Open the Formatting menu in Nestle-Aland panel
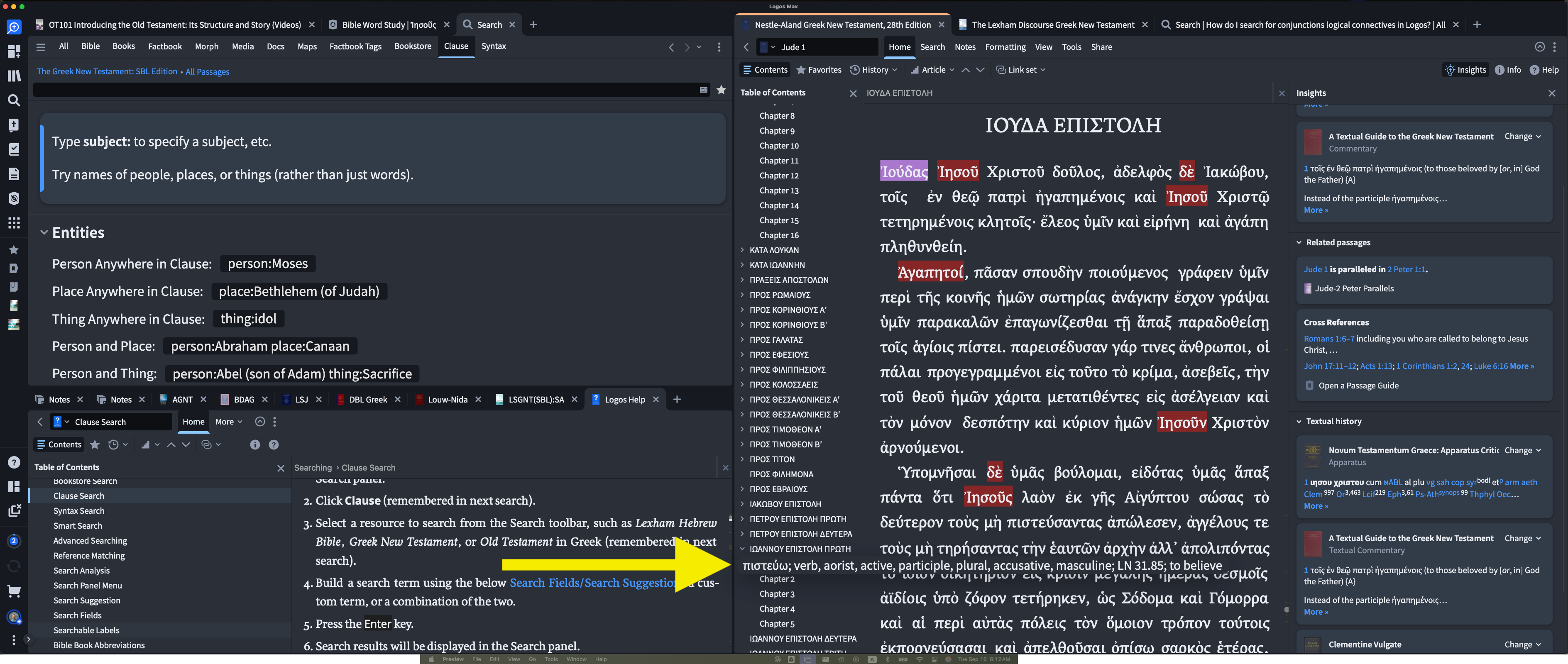The width and height of the screenshot is (1568, 664). point(1005,47)
